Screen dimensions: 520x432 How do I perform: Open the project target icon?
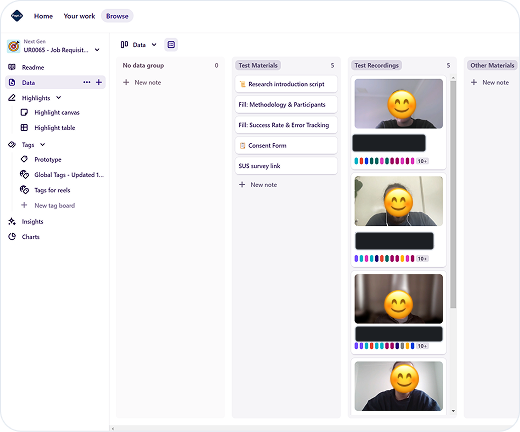coord(13,46)
